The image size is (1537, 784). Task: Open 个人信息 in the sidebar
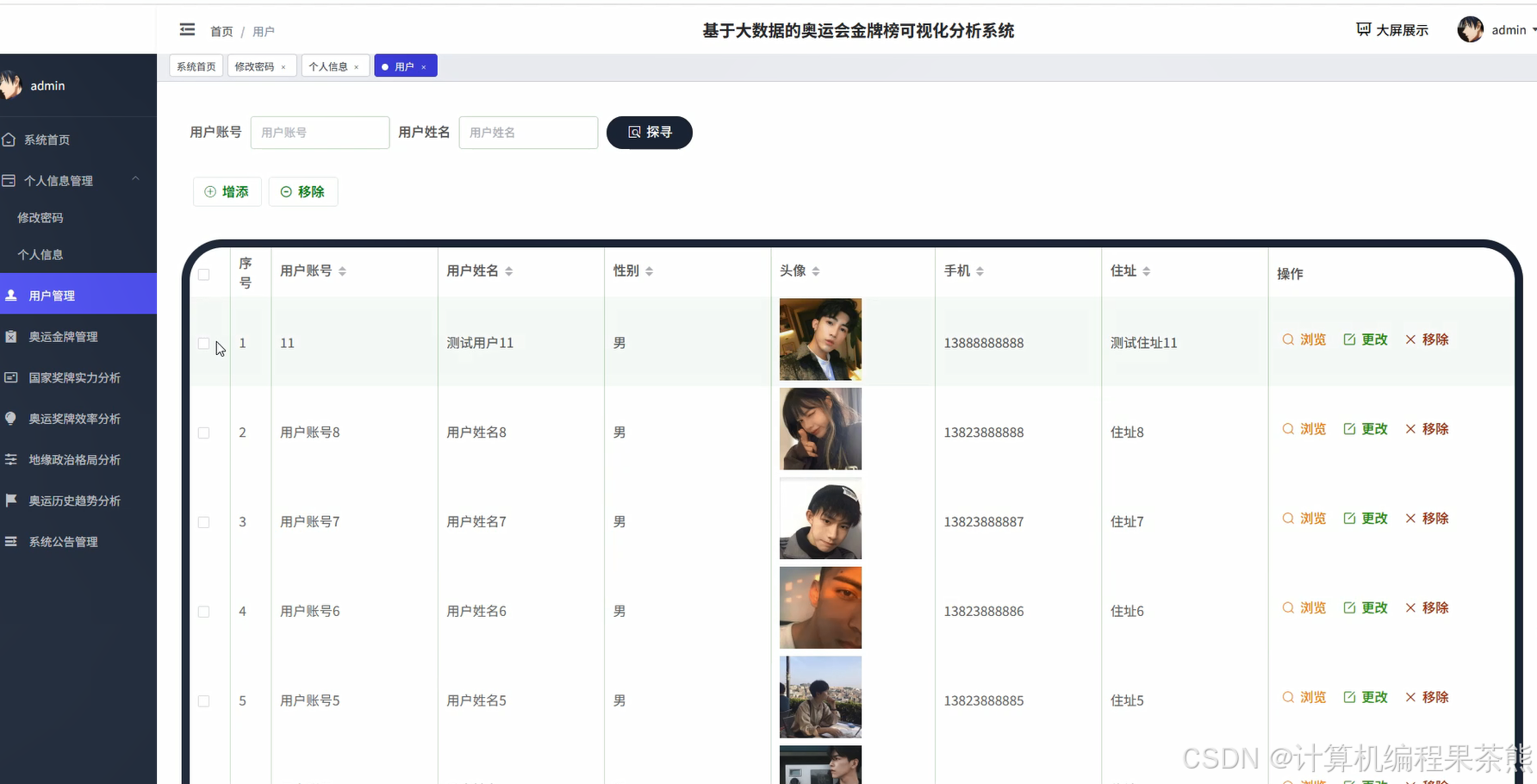tap(78, 255)
